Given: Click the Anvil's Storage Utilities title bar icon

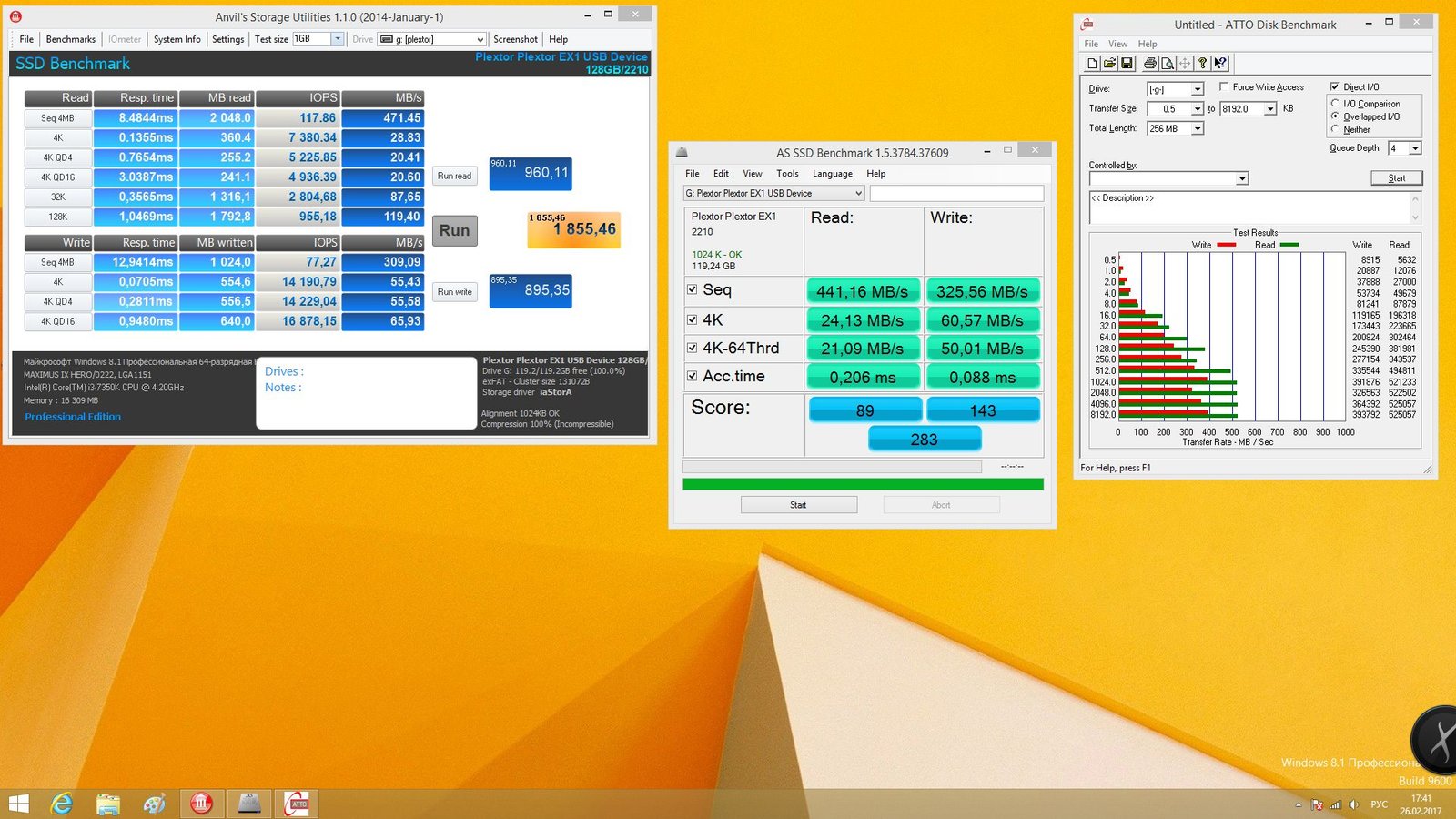Looking at the screenshot, I should click(15, 16).
